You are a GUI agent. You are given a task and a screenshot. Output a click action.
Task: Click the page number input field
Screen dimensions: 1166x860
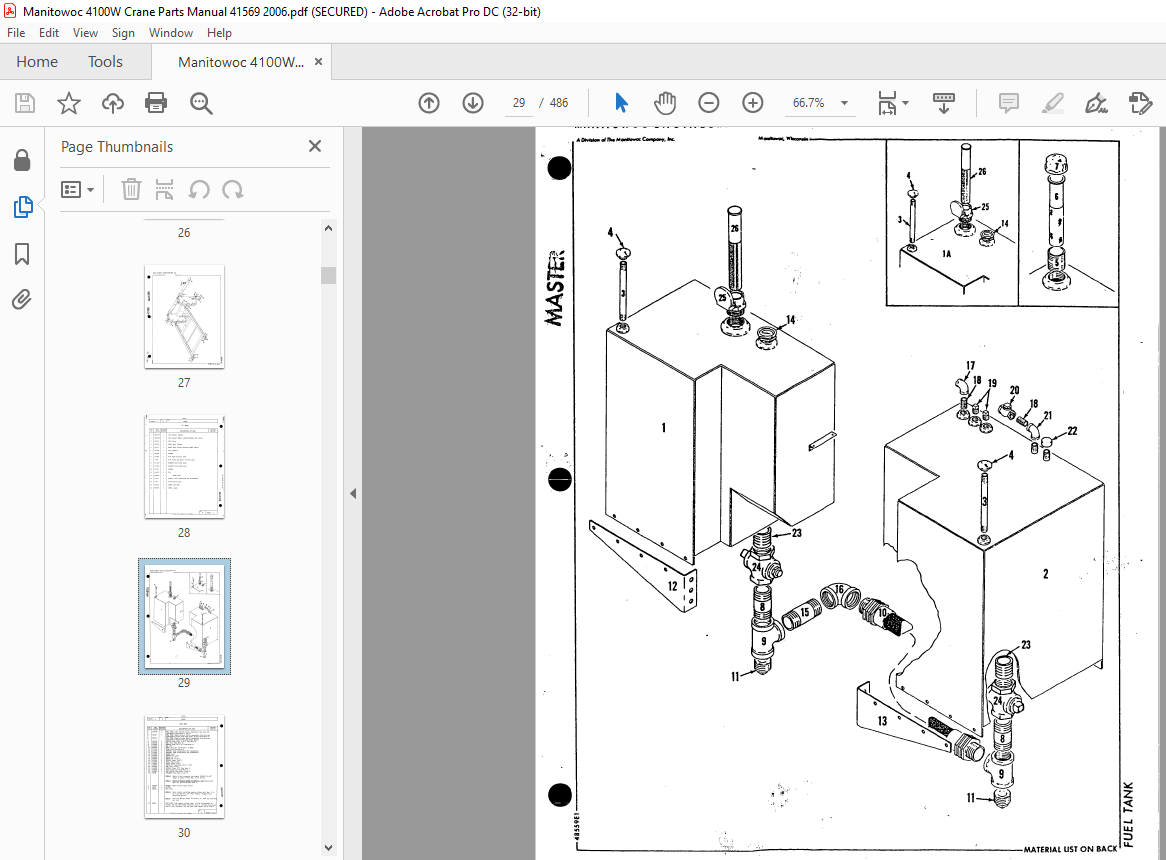click(x=519, y=103)
